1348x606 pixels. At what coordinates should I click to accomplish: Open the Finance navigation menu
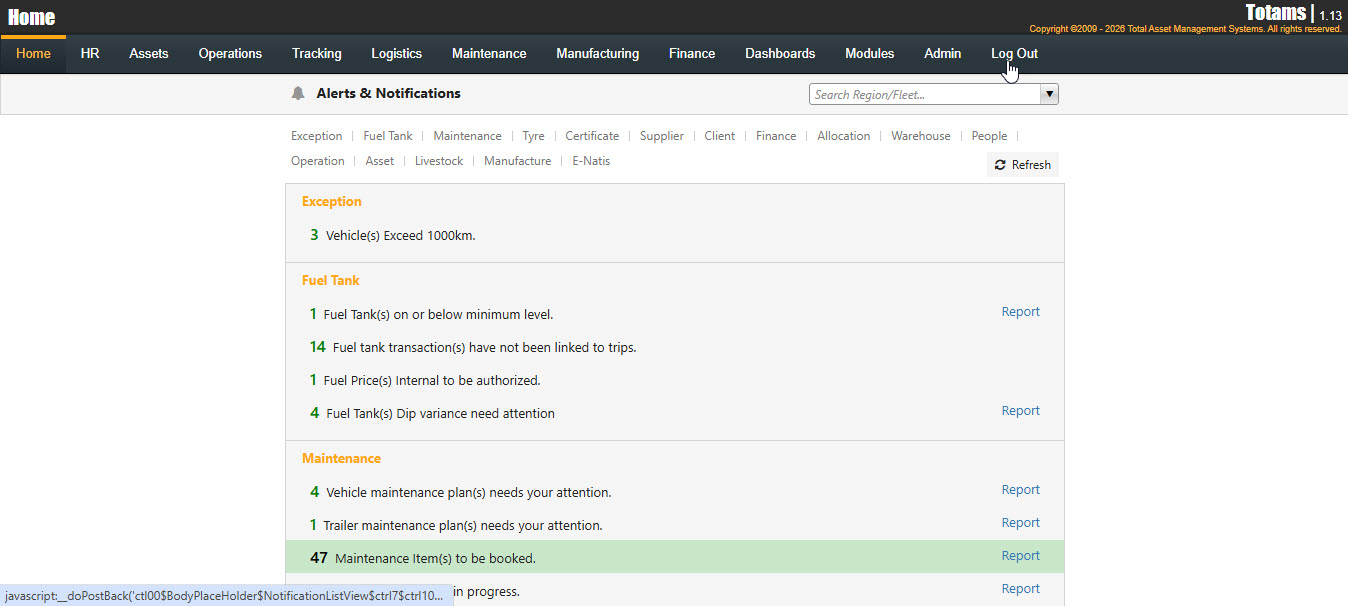(x=692, y=54)
